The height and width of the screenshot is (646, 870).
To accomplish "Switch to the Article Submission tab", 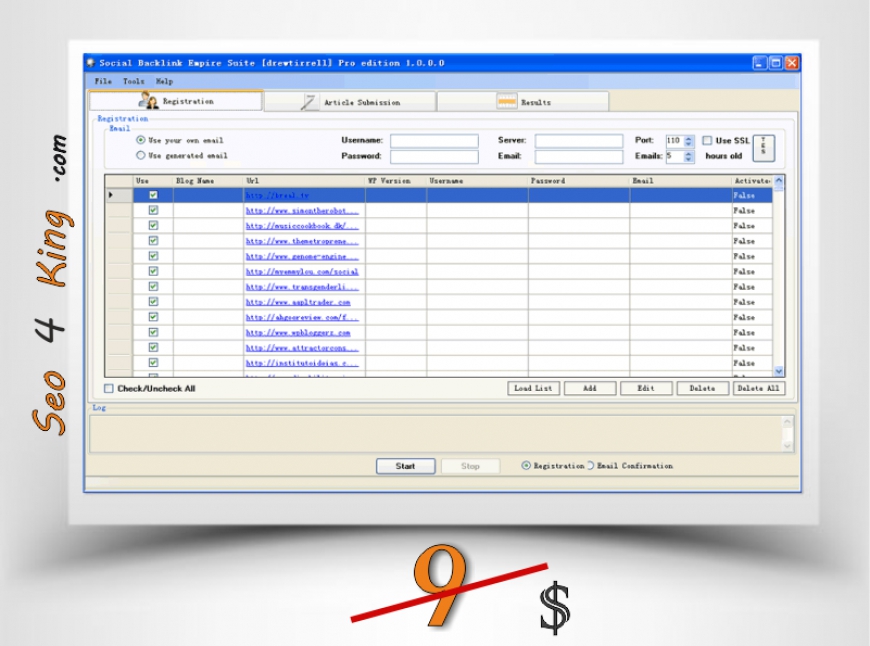I will (350, 102).
